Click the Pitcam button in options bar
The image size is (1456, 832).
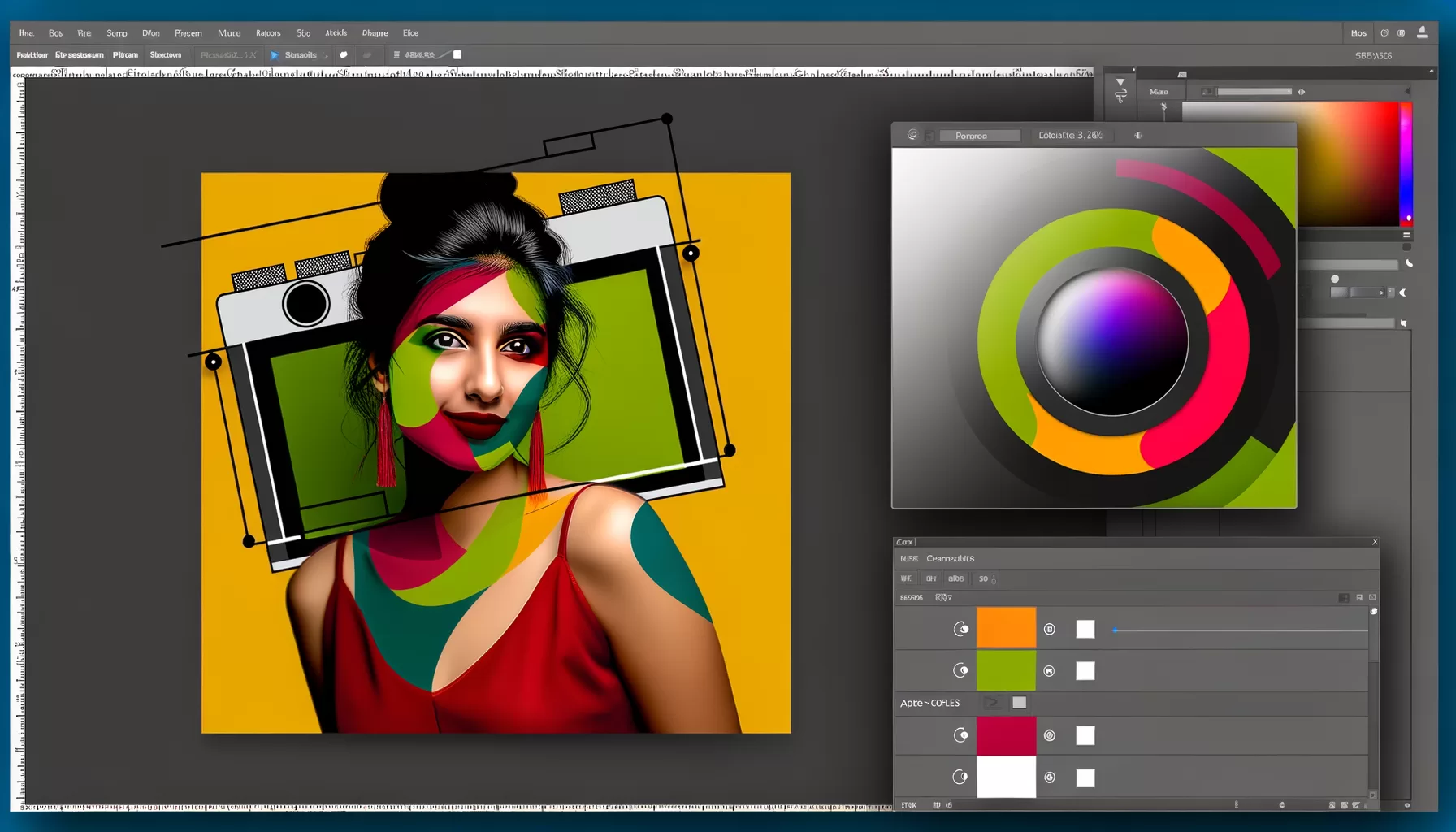pyautogui.click(x=125, y=55)
